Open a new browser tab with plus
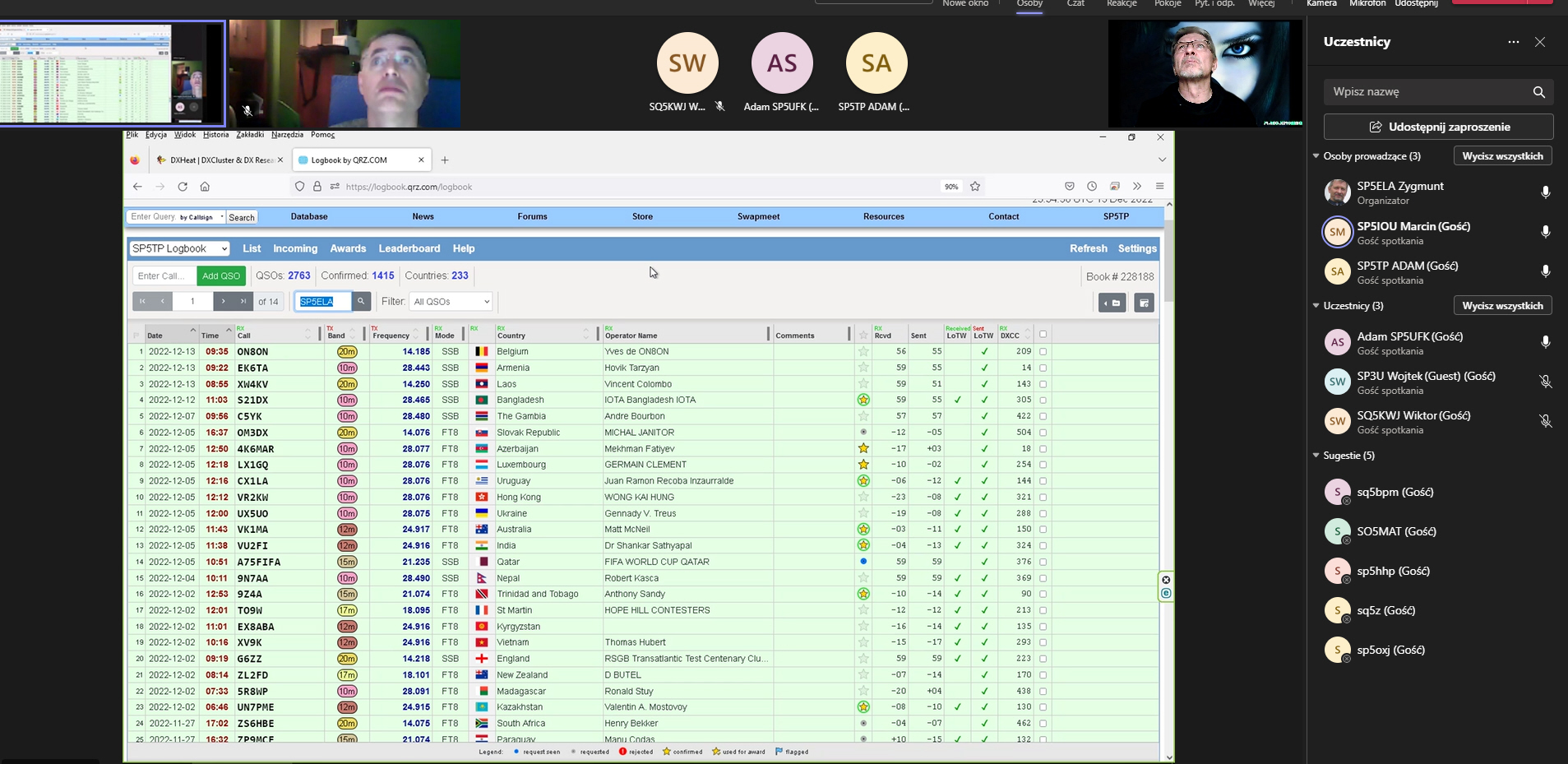The height and width of the screenshot is (764, 1568). point(445,160)
